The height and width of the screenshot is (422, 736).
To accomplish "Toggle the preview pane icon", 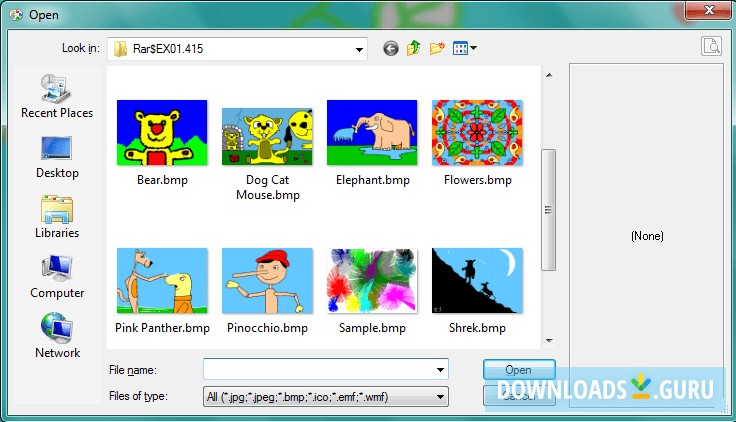I will pos(711,46).
